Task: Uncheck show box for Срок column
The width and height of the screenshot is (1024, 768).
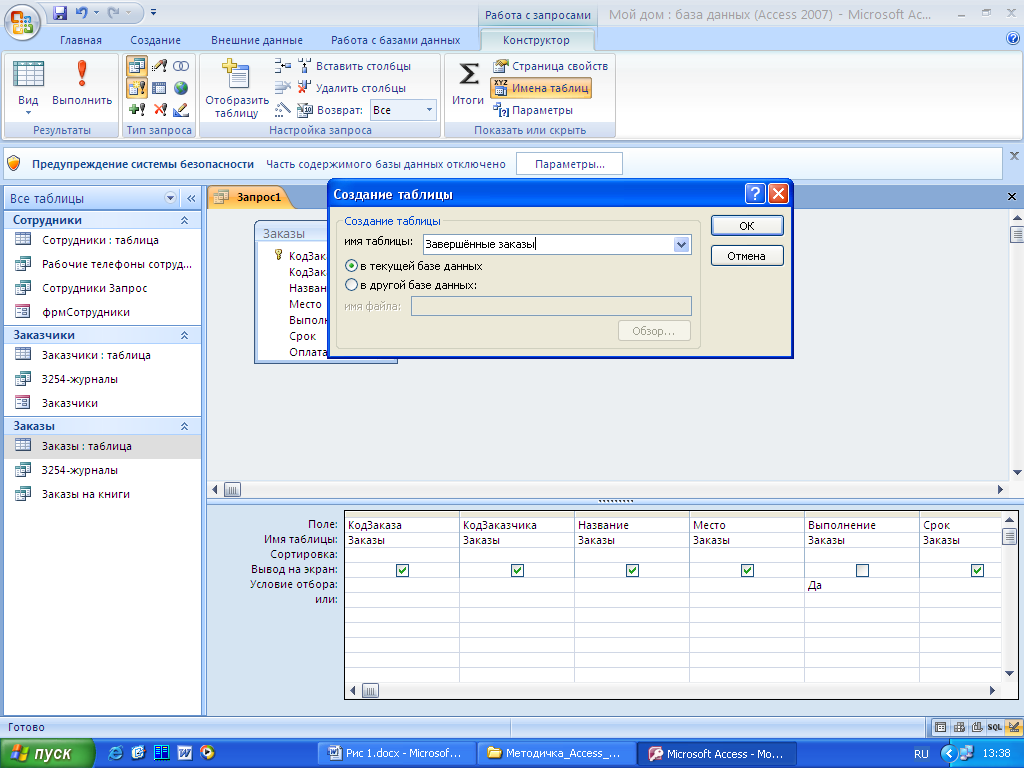Action: point(977,570)
